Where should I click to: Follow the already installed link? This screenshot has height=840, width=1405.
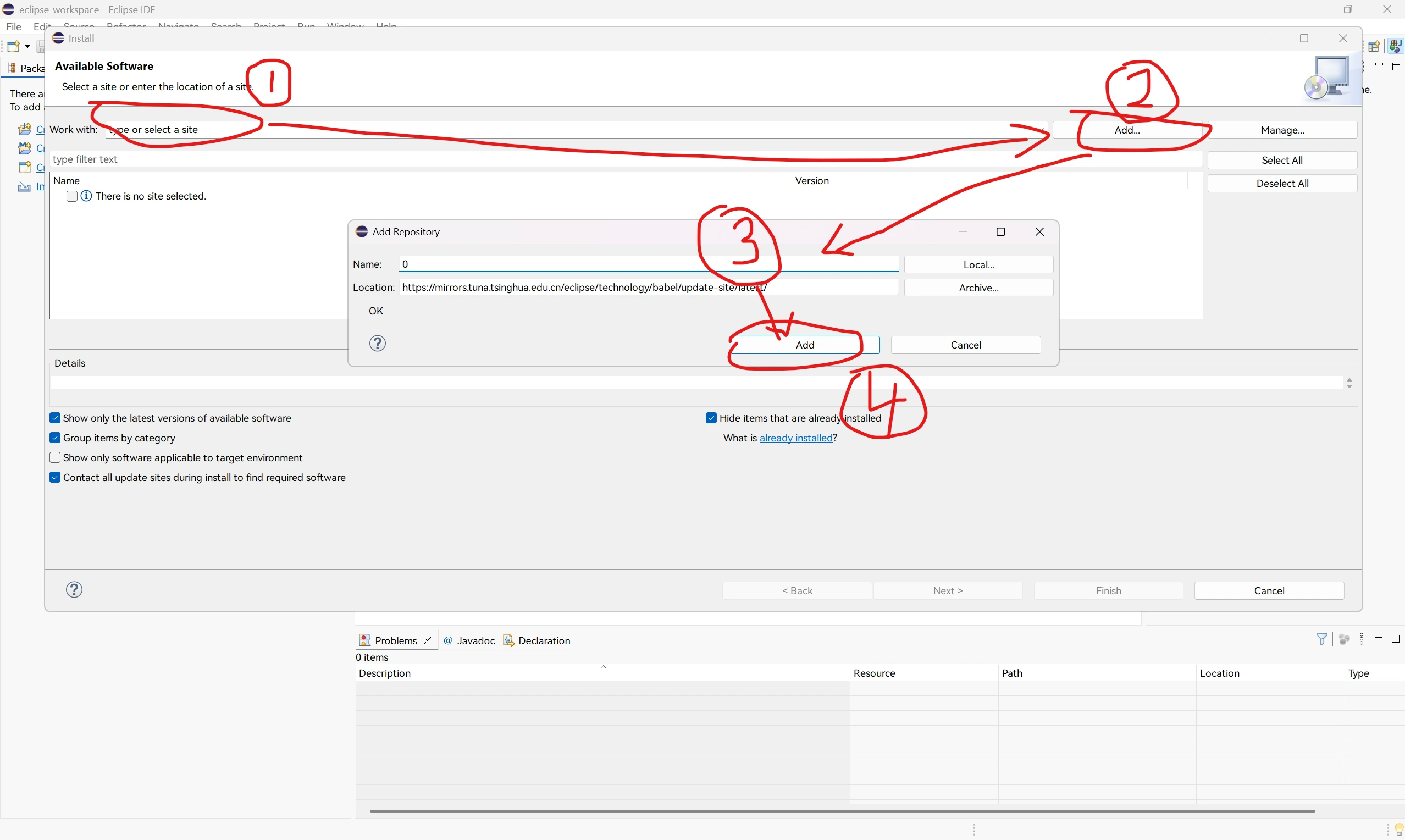pyautogui.click(x=795, y=438)
